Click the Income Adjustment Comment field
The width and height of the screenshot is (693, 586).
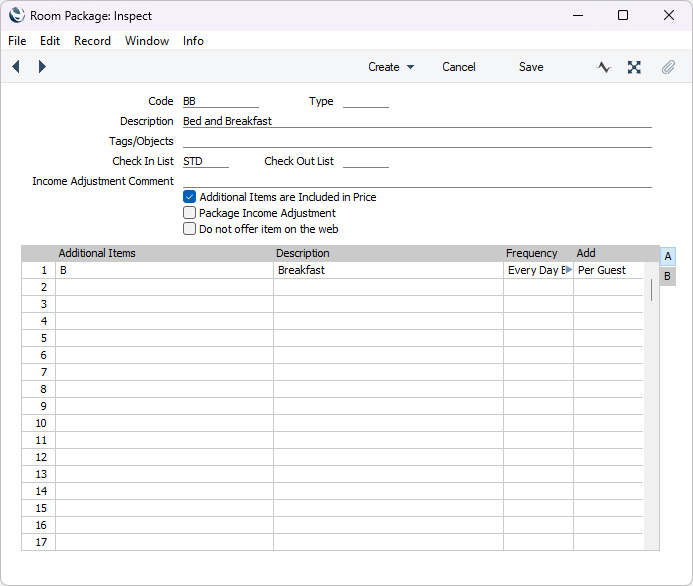[x=417, y=181]
